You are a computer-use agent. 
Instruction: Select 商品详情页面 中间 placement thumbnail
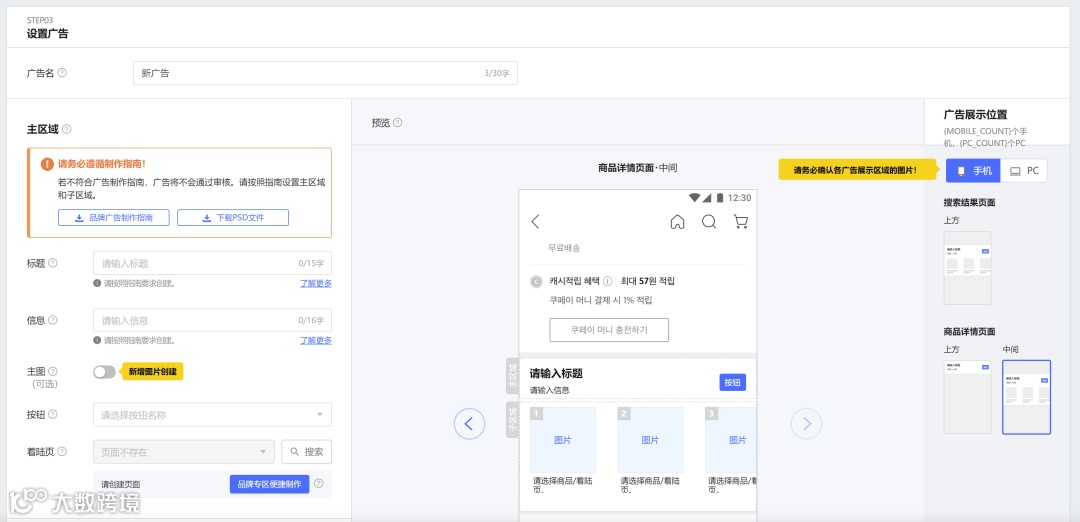pyautogui.click(x=1026, y=397)
